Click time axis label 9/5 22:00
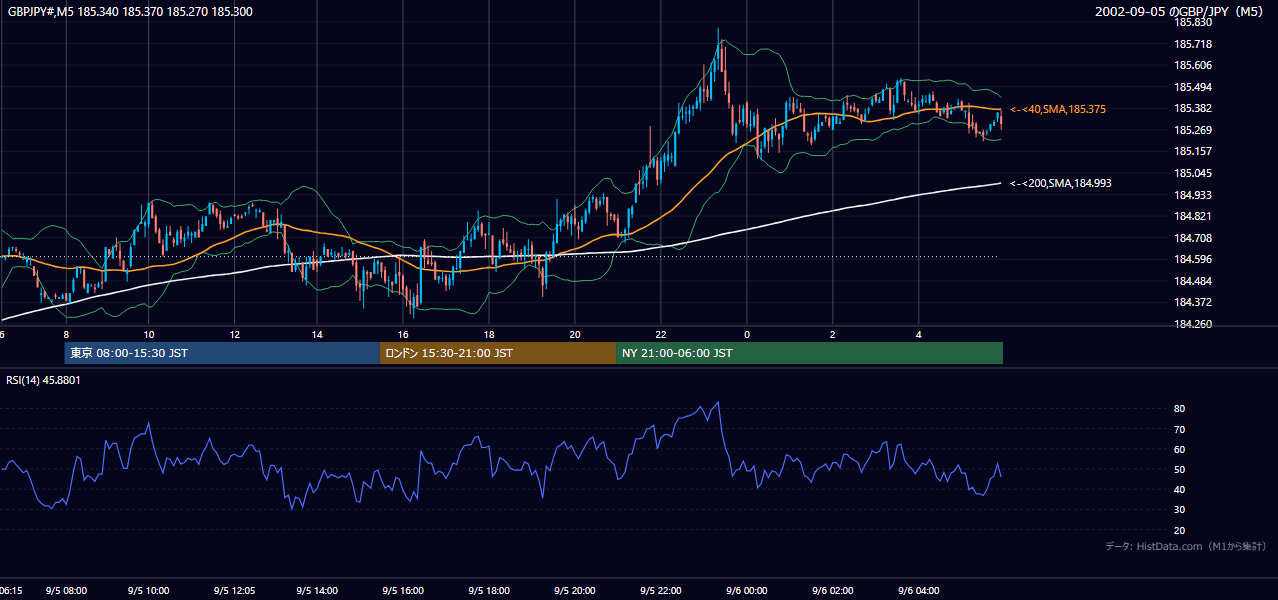Screen dimensions: 1278x600 pyautogui.click(x=660, y=591)
